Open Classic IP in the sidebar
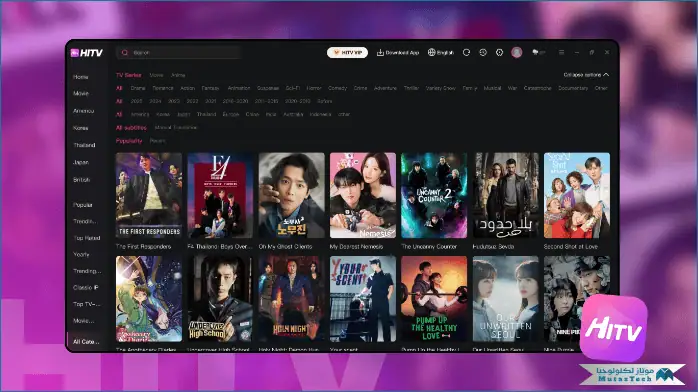 85,287
